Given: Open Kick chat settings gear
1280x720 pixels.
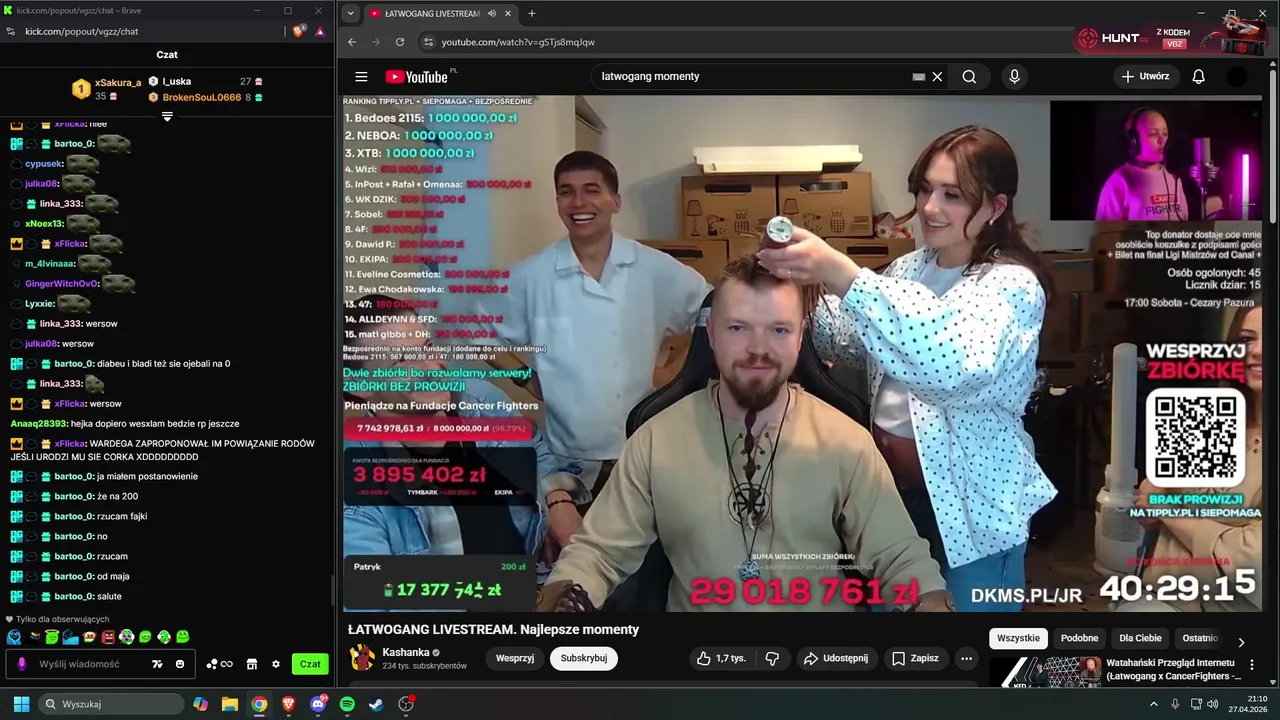Looking at the screenshot, I should (x=276, y=664).
